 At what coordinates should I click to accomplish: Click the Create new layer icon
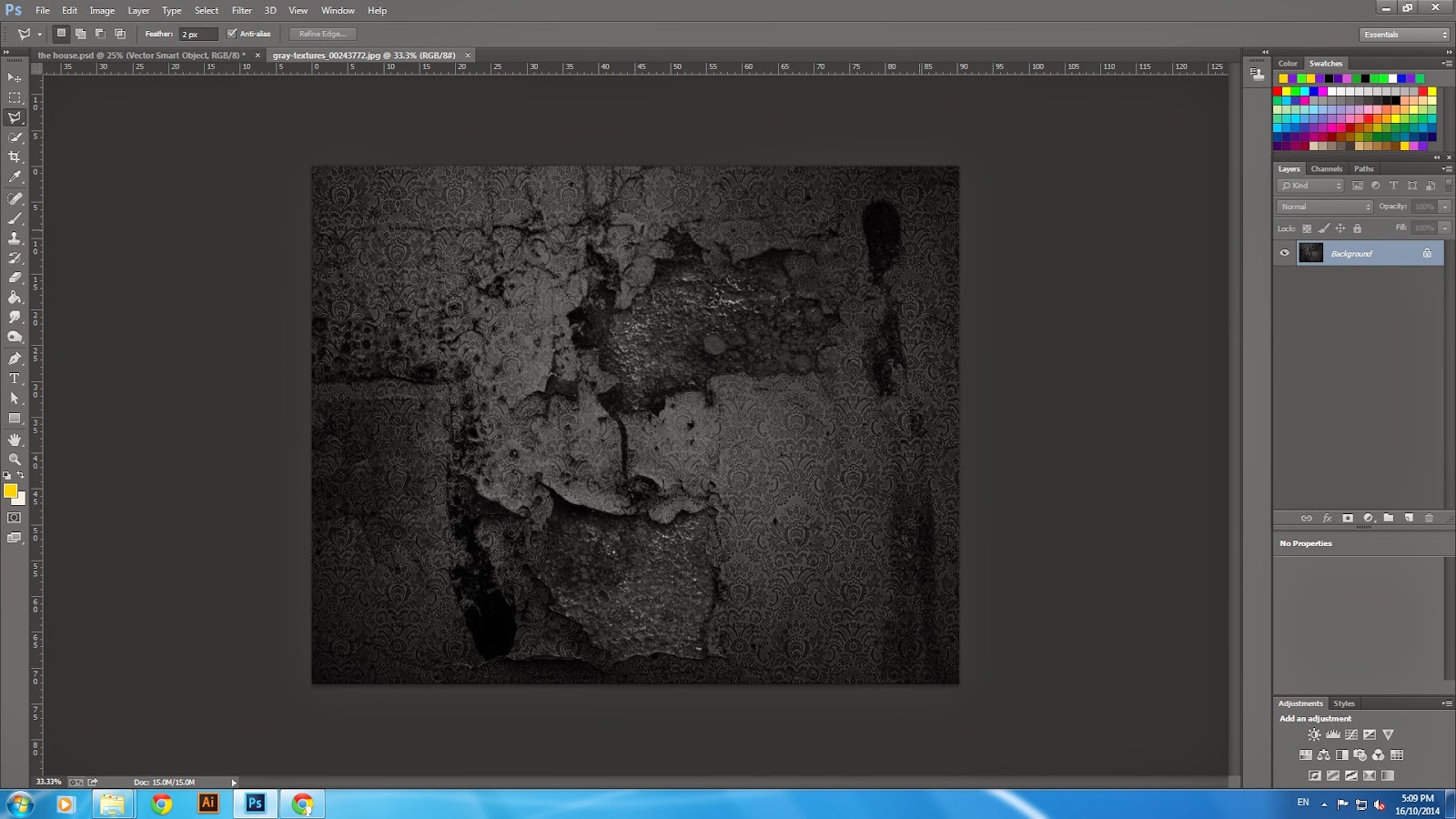click(1409, 518)
